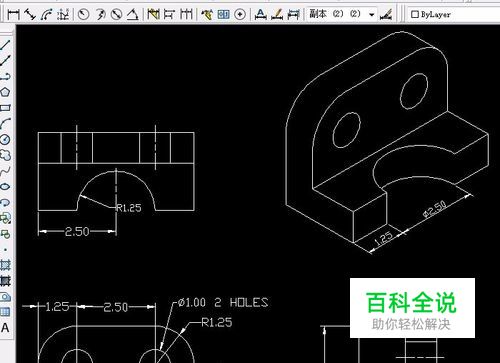The height and width of the screenshot is (363, 500).
Task: Select the 1.25 dimension on isometric view
Action: coord(383,238)
